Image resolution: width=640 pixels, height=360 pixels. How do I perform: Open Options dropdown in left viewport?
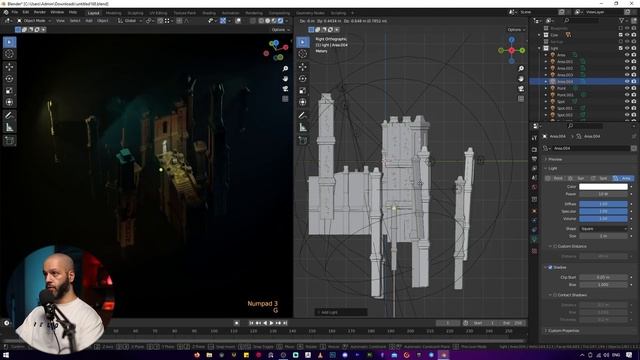point(280,30)
